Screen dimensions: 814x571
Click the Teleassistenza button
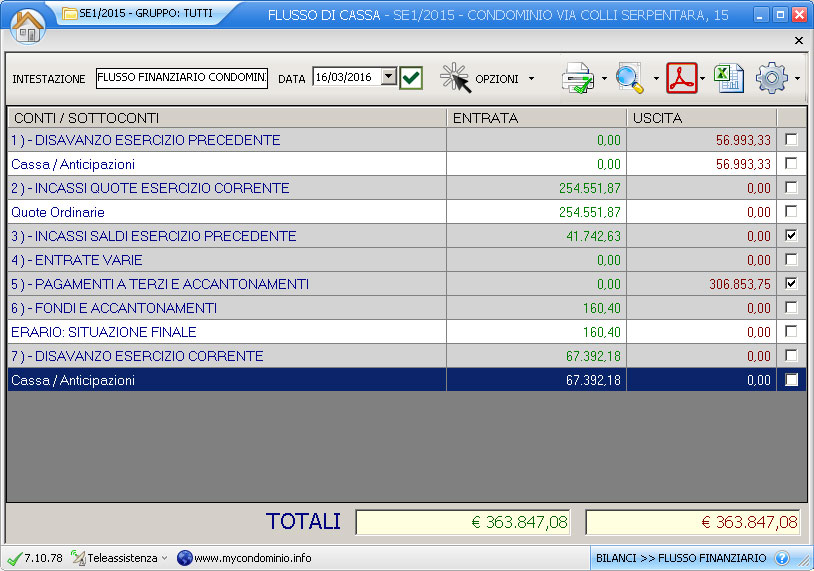[120, 558]
